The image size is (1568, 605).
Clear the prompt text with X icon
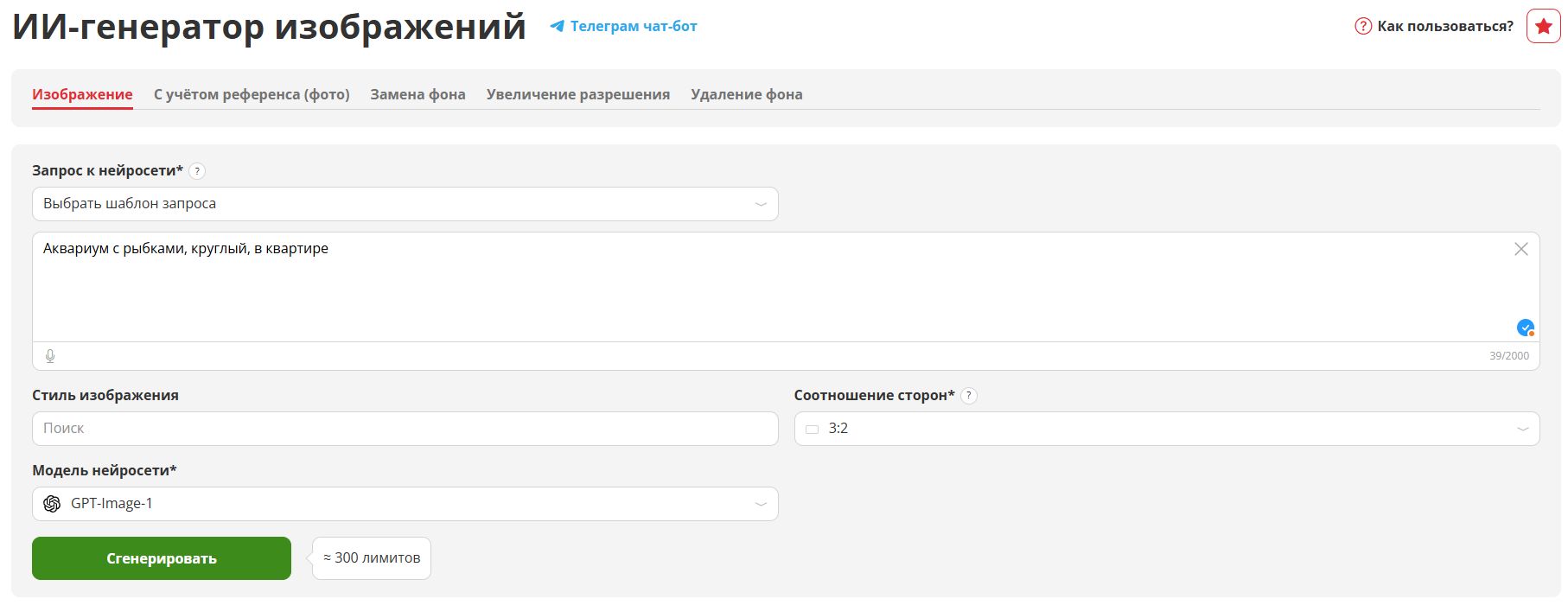1521,249
